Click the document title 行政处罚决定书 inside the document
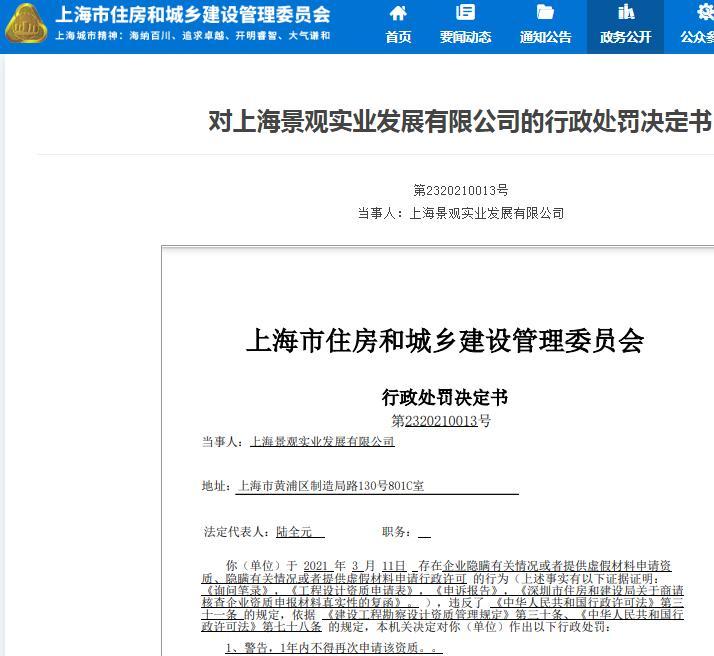Viewport: 714px width, 656px height. 444,397
